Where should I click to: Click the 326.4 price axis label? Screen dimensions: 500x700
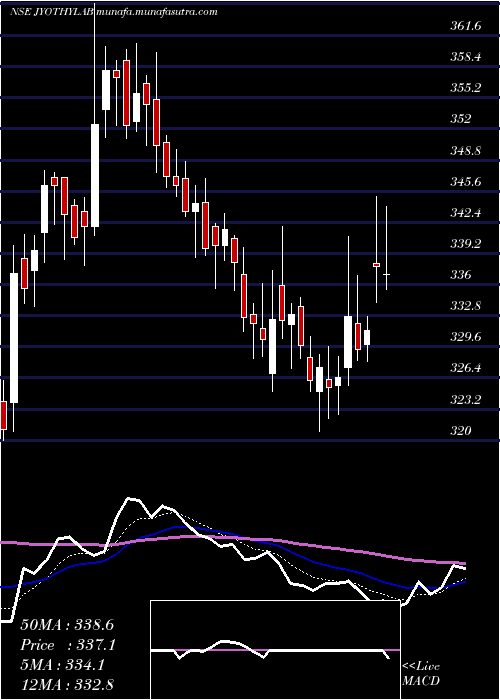tap(466, 368)
